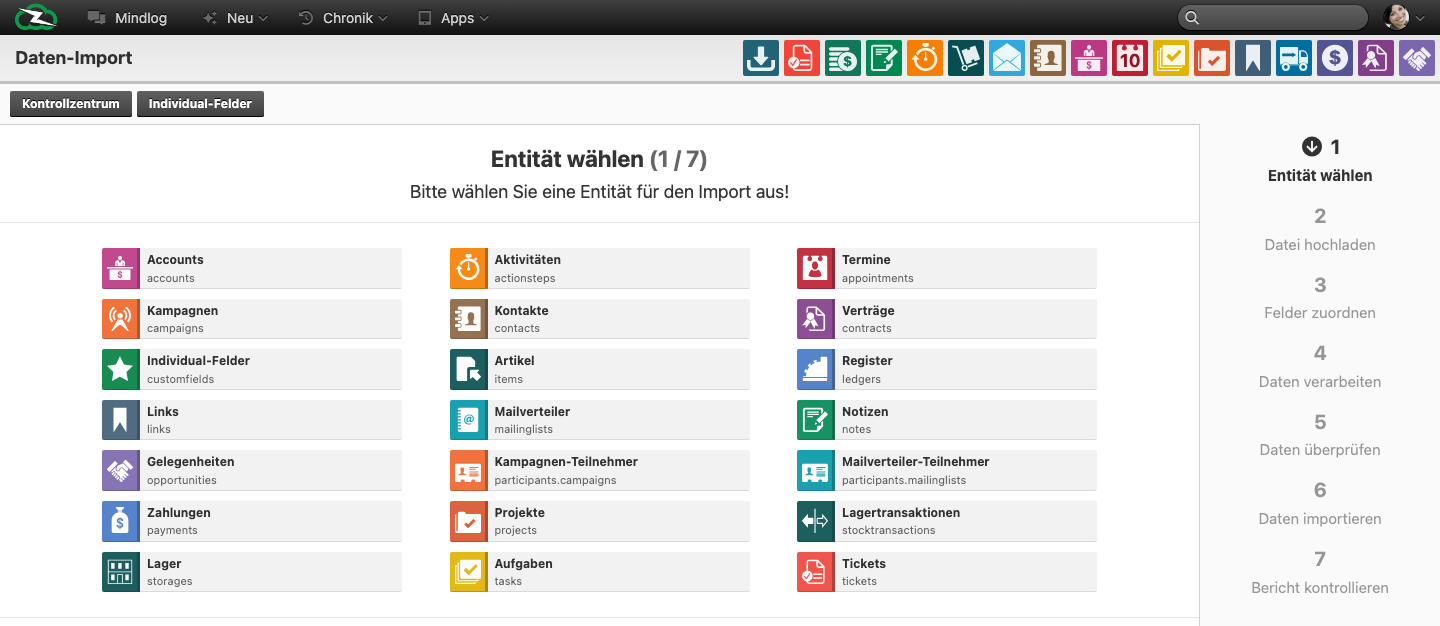Choose the Zahlungen entity
Image resolution: width=1440 pixels, height=626 pixels.
pyautogui.click(x=252, y=521)
